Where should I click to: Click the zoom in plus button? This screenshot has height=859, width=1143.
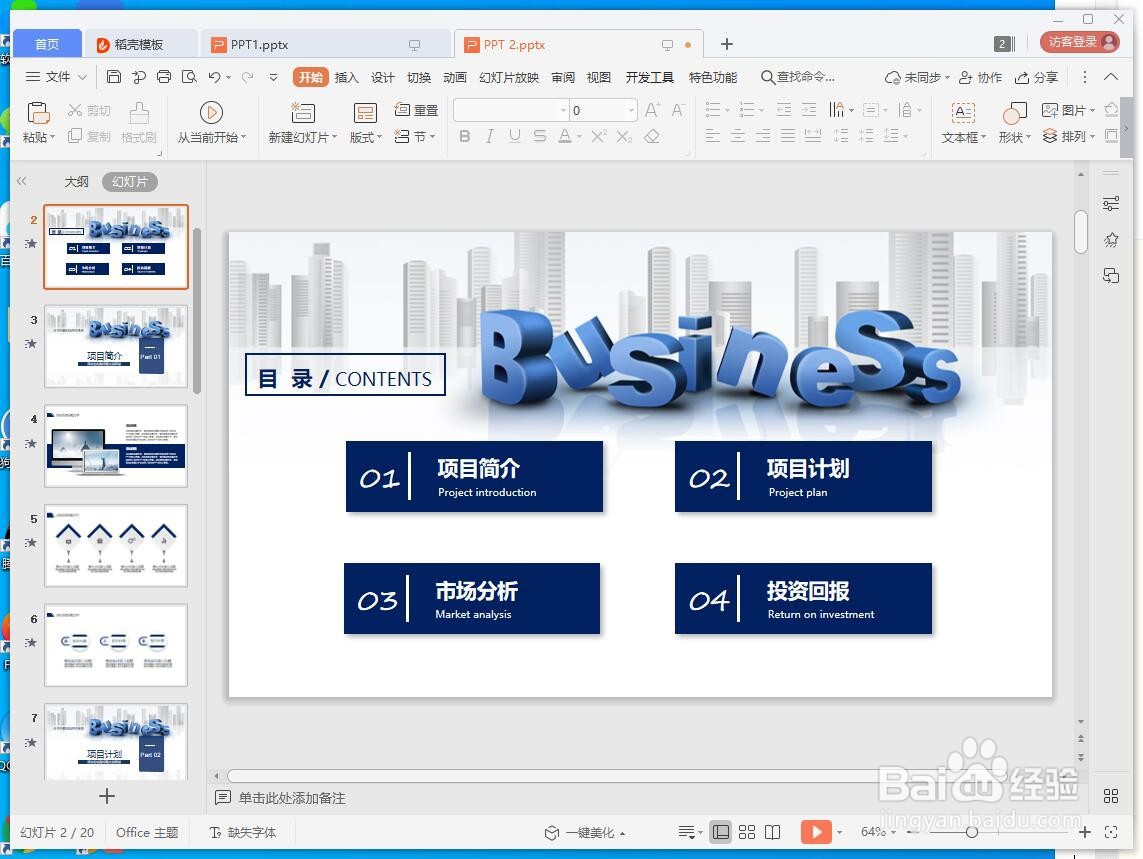tap(1085, 832)
